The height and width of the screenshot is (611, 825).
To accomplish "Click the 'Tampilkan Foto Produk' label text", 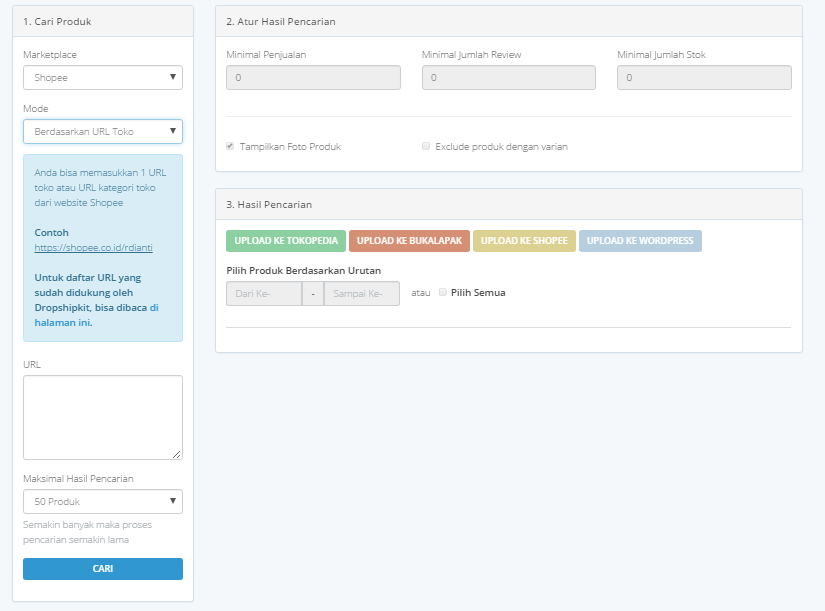I will [290, 147].
